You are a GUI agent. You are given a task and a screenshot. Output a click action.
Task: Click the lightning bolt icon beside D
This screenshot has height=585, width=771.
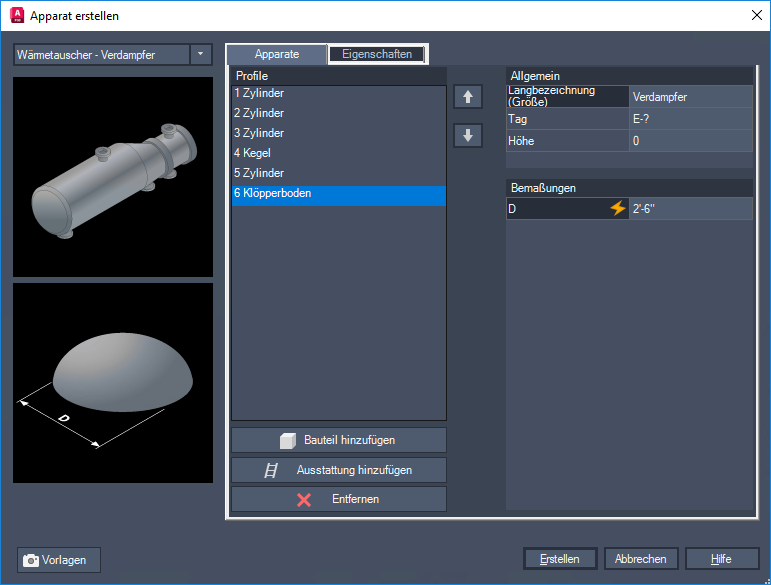[618, 208]
